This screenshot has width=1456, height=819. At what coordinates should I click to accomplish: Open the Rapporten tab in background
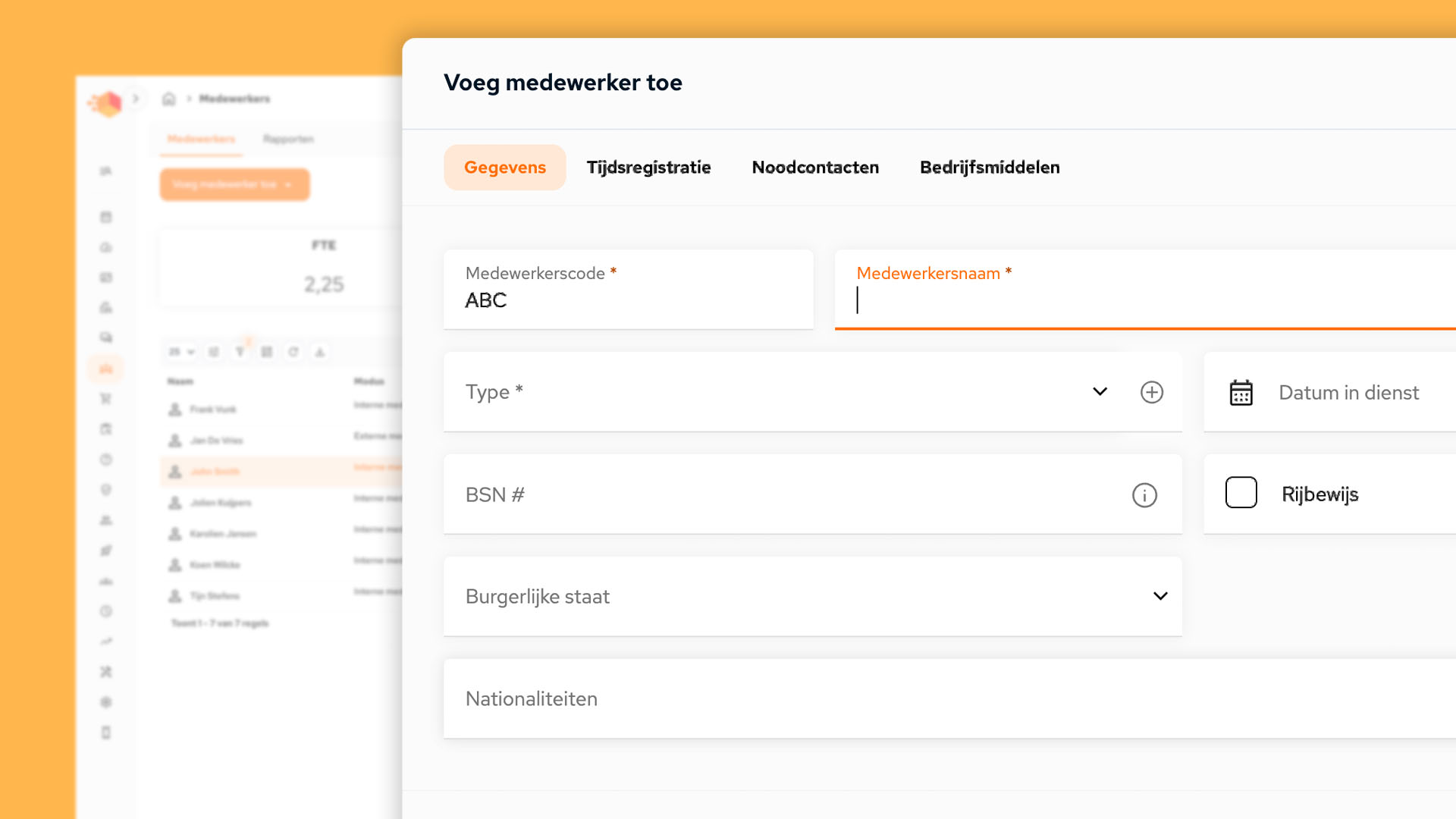click(x=288, y=140)
